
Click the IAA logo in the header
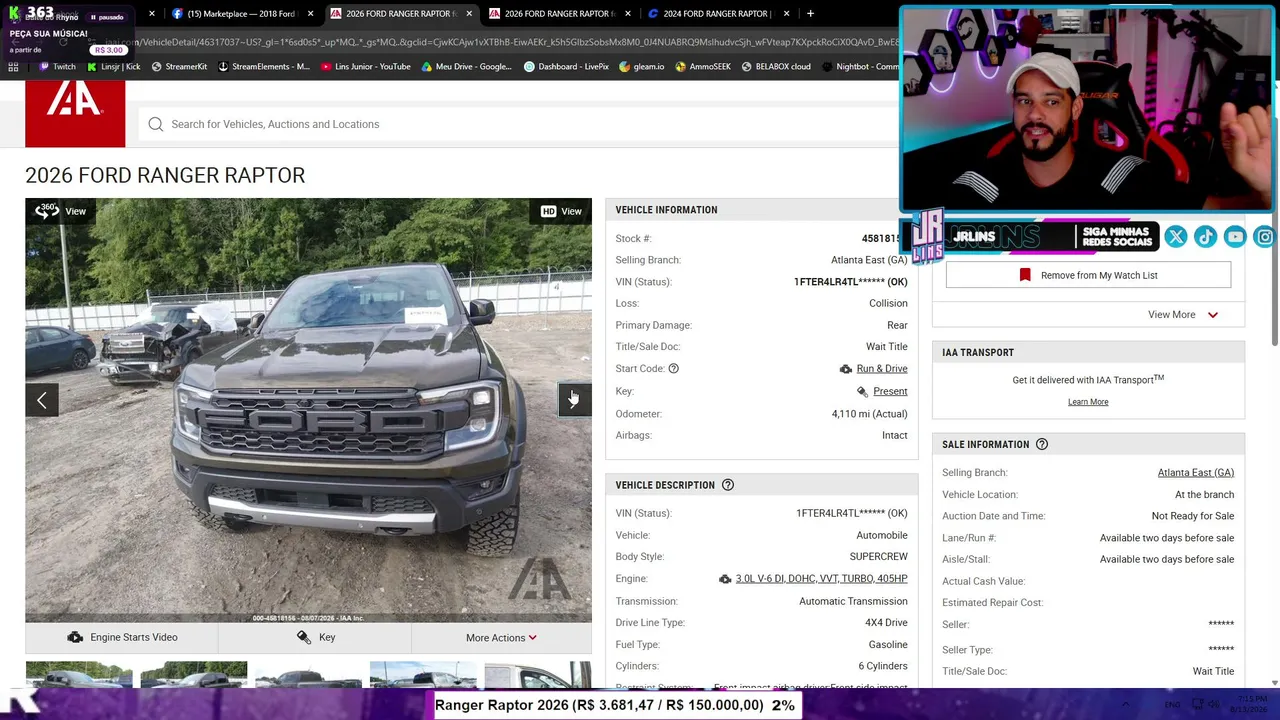coord(75,114)
